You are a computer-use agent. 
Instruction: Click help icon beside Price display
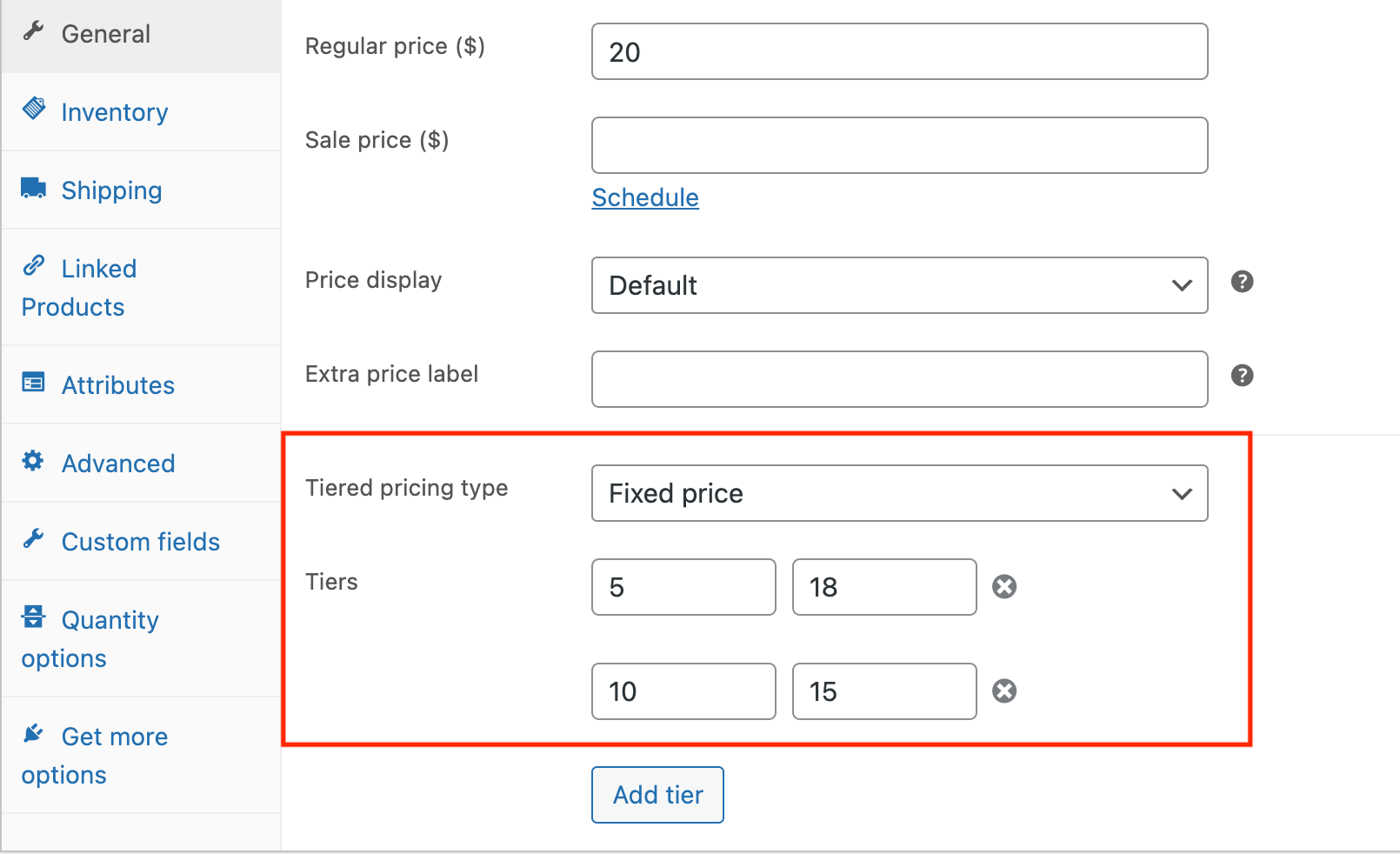tap(1242, 282)
